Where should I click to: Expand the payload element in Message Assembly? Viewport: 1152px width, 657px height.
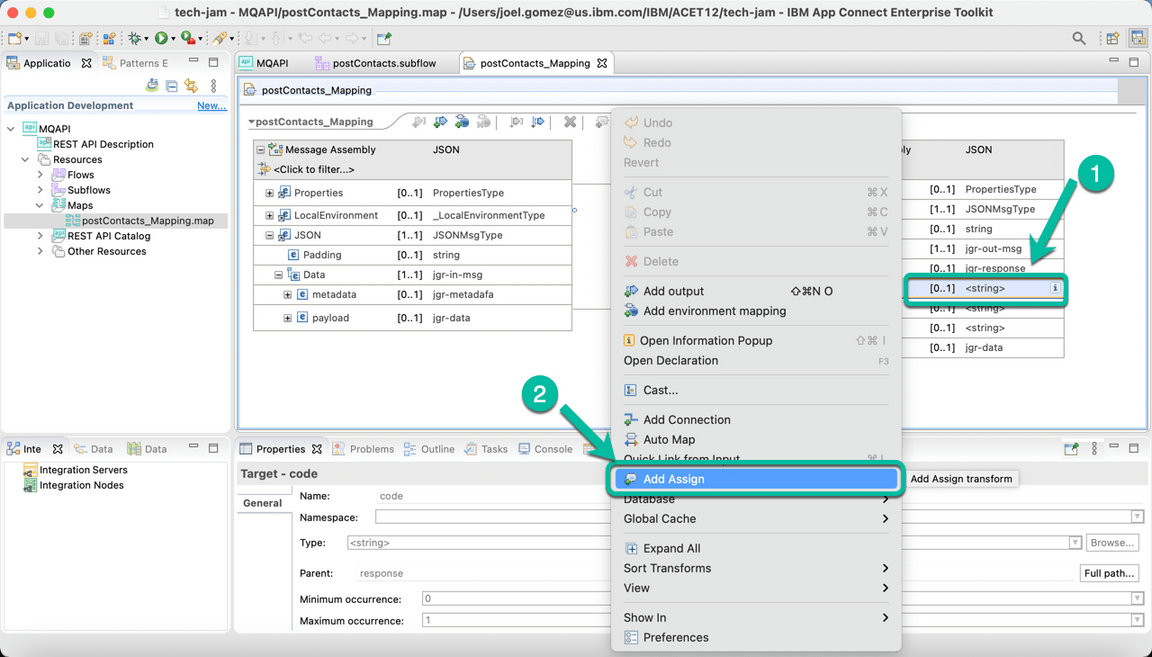pyautogui.click(x=287, y=317)
